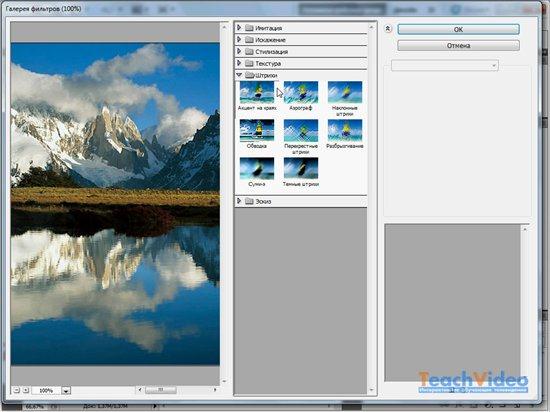Select the Наклонные штрихи filter thumbnail
This screenshot has height=412, width=550.
coord(344,92)
